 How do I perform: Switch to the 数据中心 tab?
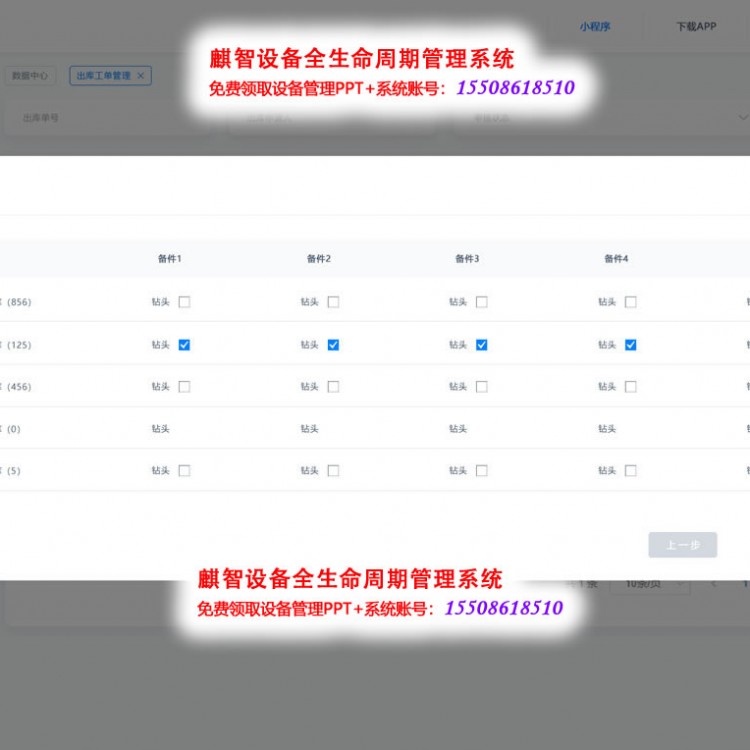tap(30, 75)
